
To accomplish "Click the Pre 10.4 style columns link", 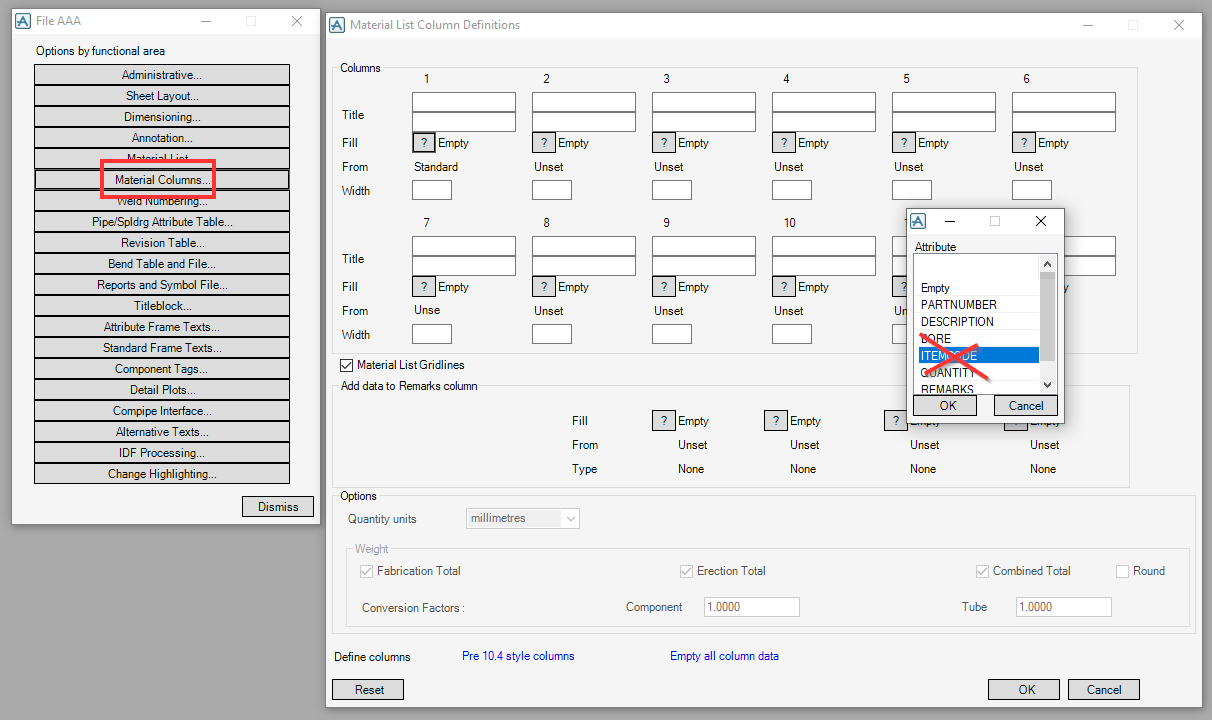I will 518,657.
